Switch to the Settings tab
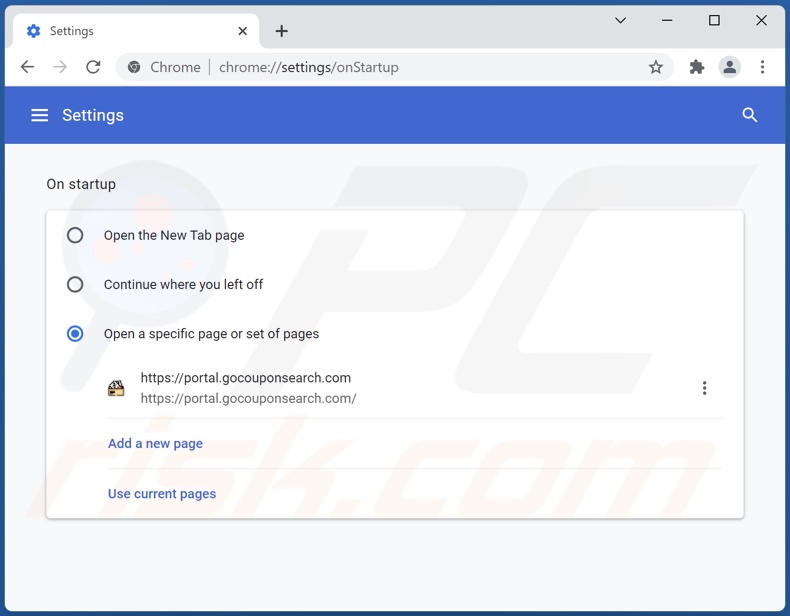The height and width of the screenshot is (616, 790). click(x=130, y=31)
